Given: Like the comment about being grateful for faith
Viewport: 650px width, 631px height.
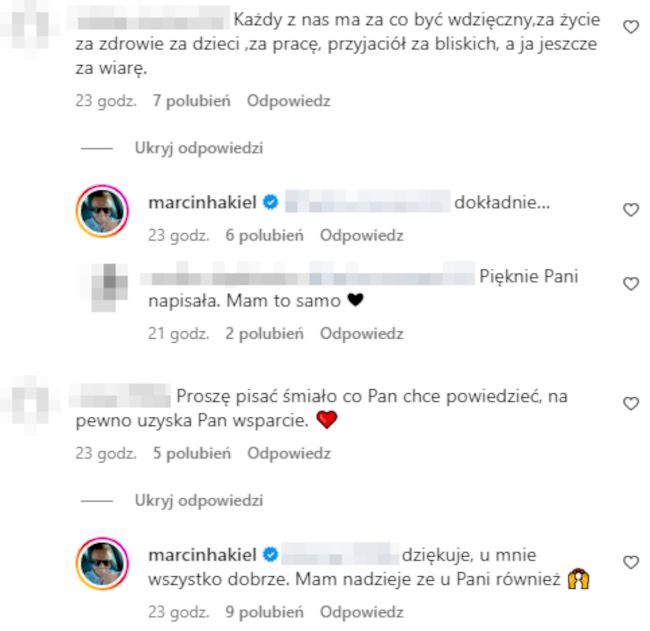Looking at the screenshot, I should click(631, 27).
